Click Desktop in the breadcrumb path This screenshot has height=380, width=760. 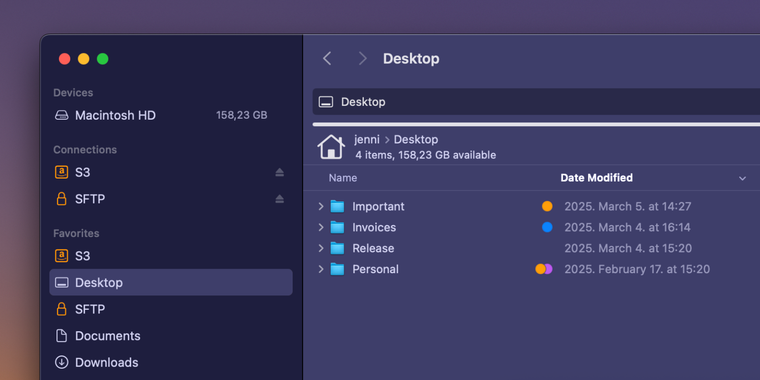pyautogui.click(x=416, y=140)
